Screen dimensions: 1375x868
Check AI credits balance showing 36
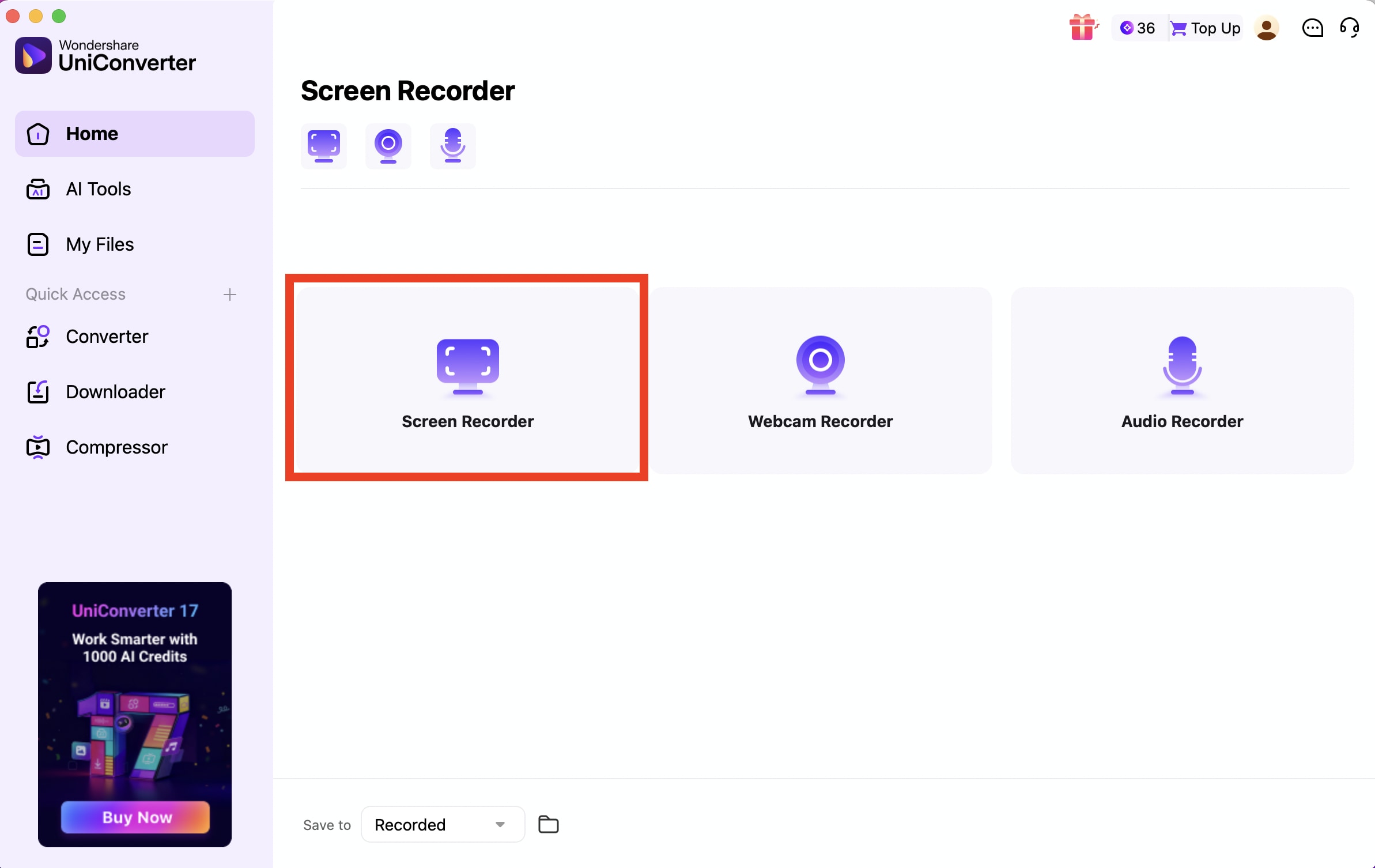(1136, 28)
